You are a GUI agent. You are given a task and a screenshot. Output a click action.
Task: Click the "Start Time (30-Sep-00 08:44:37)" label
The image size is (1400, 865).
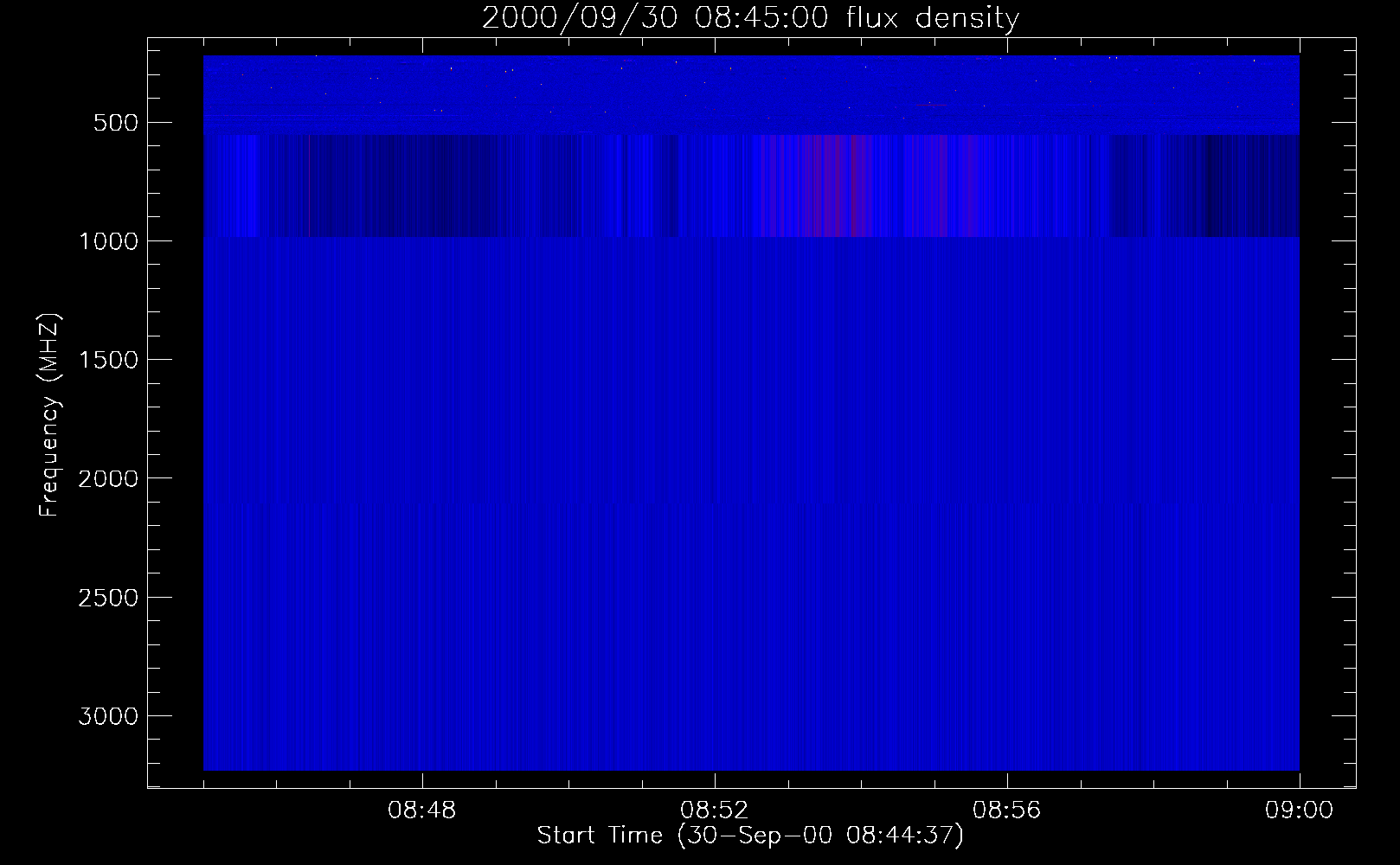(x=750, y=836)
